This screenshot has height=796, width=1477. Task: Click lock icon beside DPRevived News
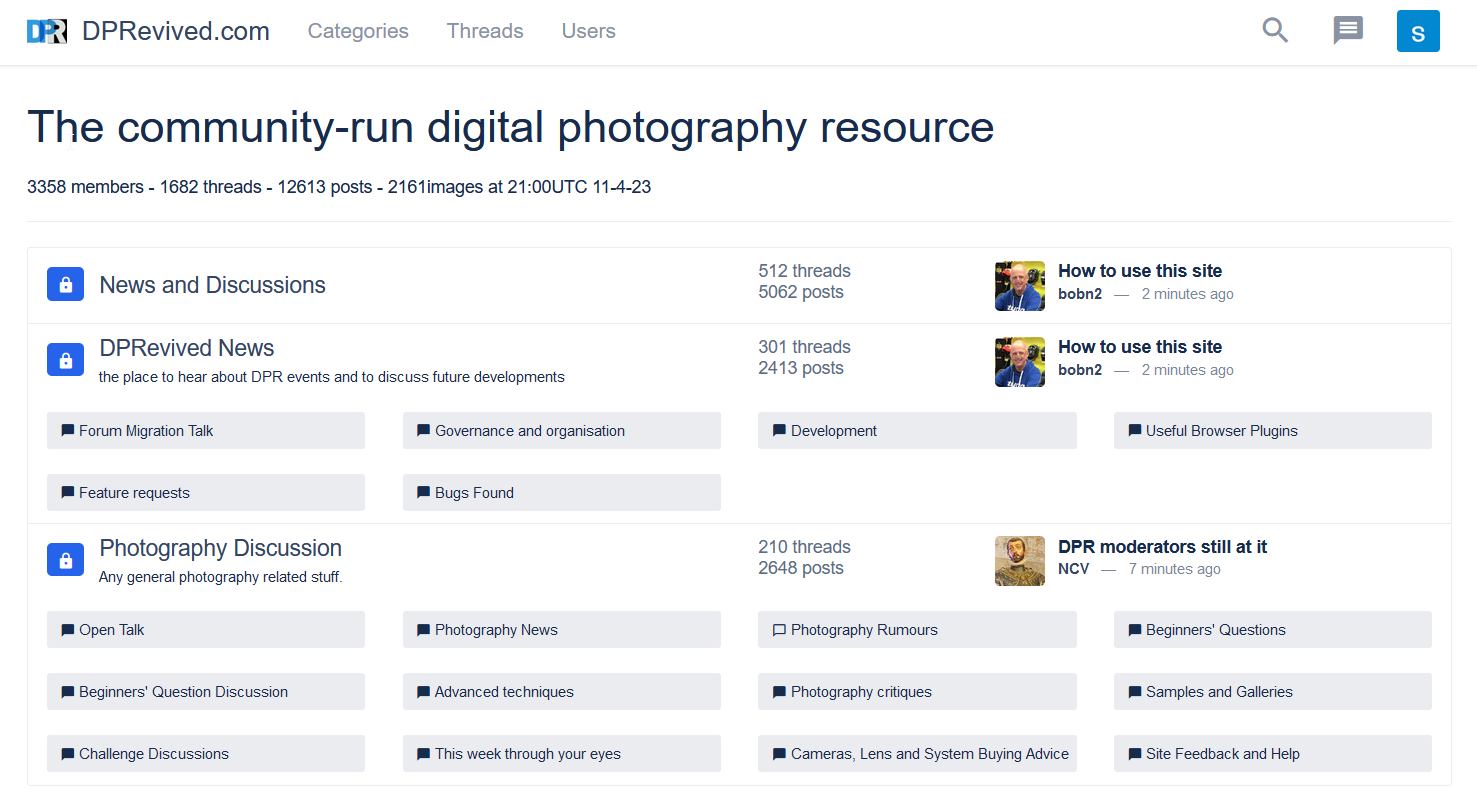pyautogui.click(x=65, y=358)
